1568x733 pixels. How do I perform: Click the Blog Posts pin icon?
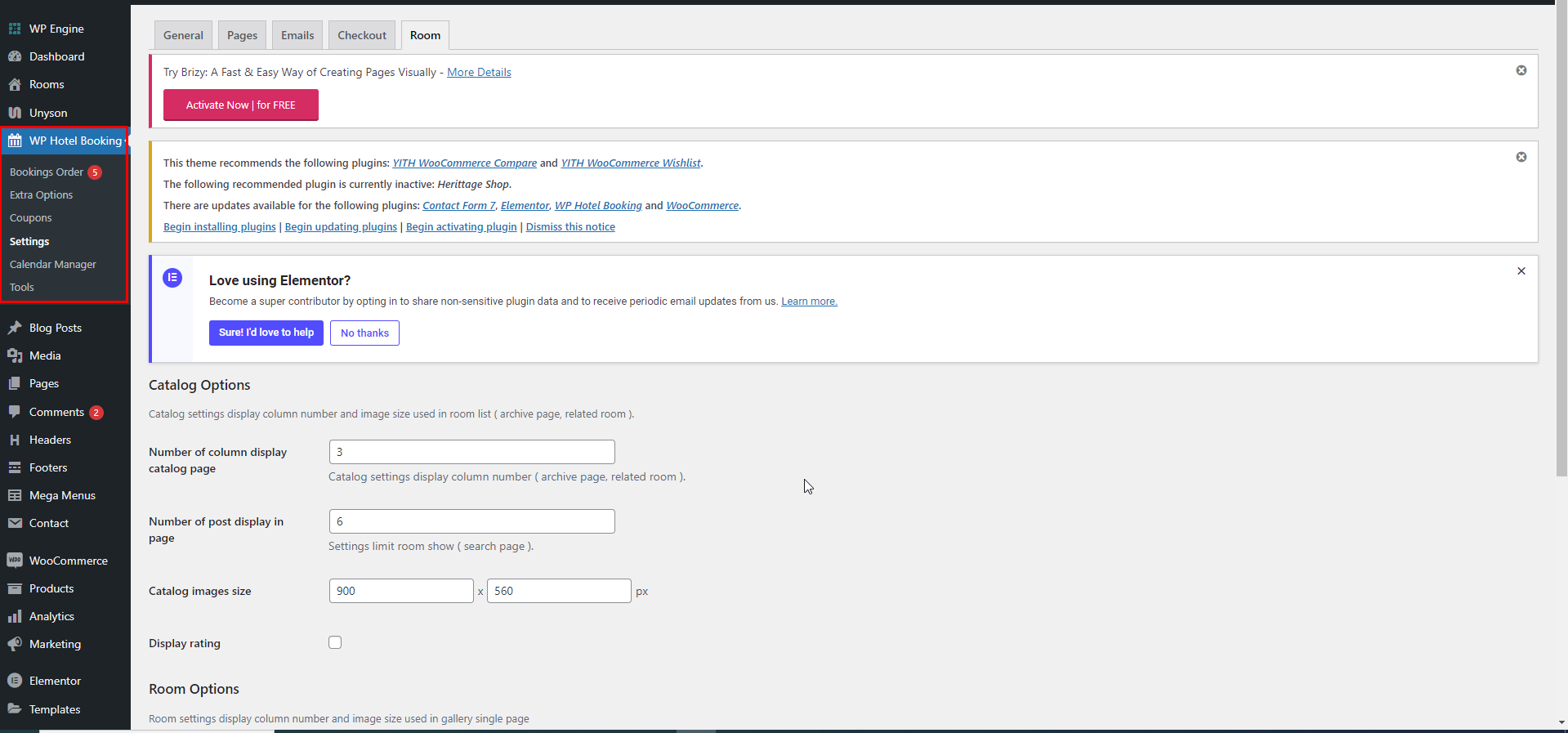[15, 328]
